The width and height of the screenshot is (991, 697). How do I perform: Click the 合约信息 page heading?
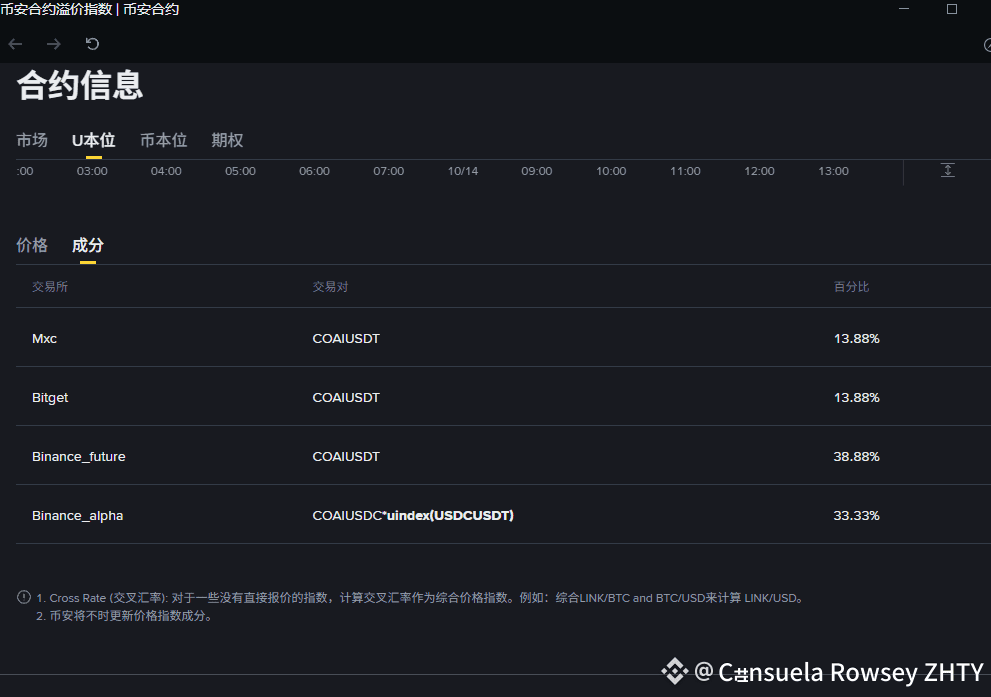click(x=80, y=85)
